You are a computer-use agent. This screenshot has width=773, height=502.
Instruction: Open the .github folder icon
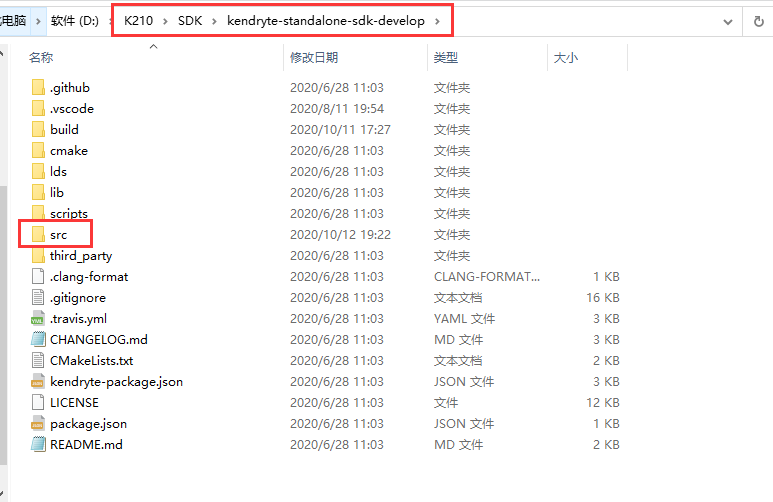[x=38, y=87]
